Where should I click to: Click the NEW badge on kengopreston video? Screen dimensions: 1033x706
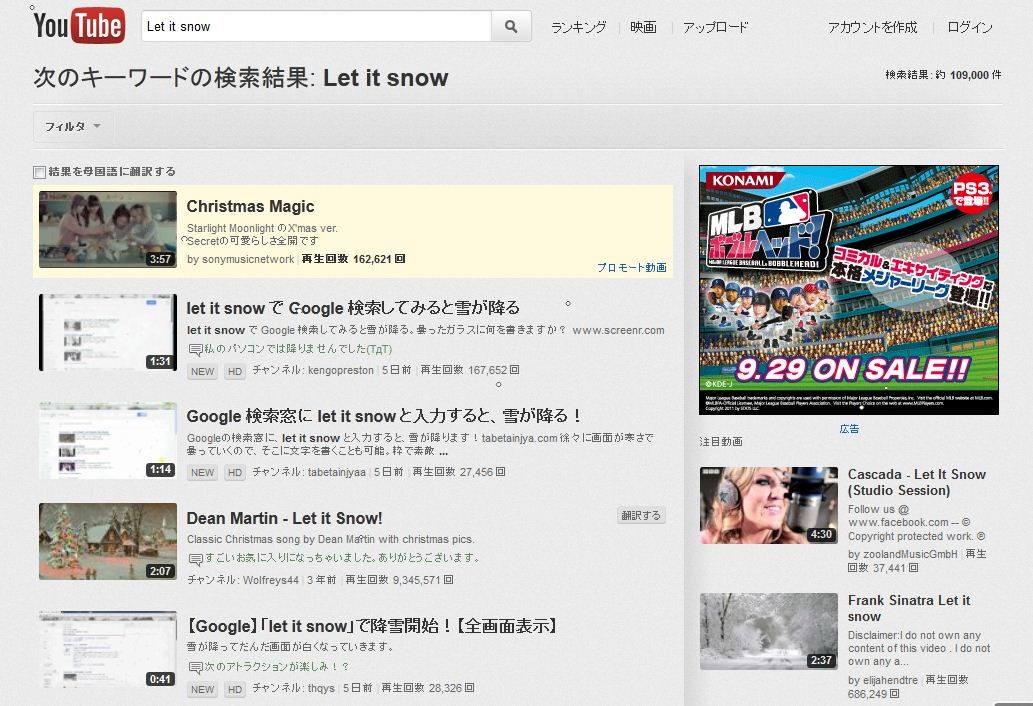pyautogui.click(x=202, y=371)
